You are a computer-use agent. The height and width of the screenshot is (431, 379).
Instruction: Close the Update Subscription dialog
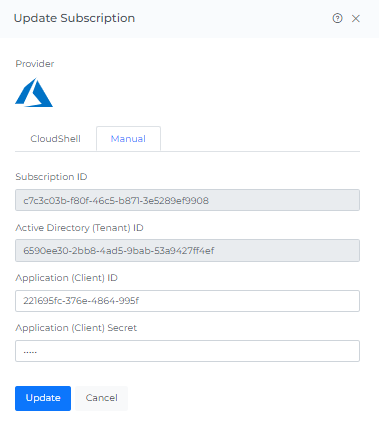356,19
